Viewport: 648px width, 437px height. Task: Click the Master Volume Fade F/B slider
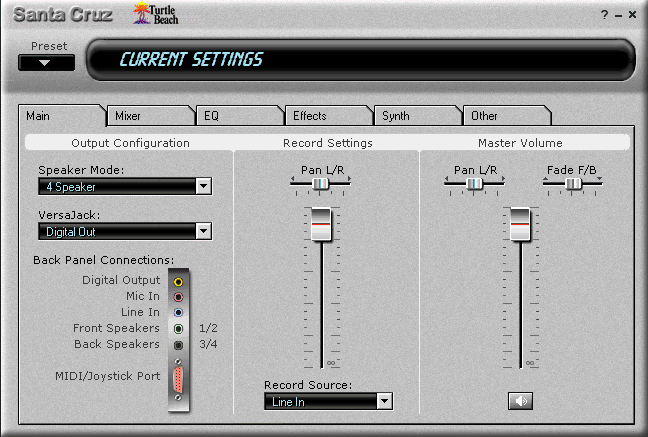click(573, 184)
